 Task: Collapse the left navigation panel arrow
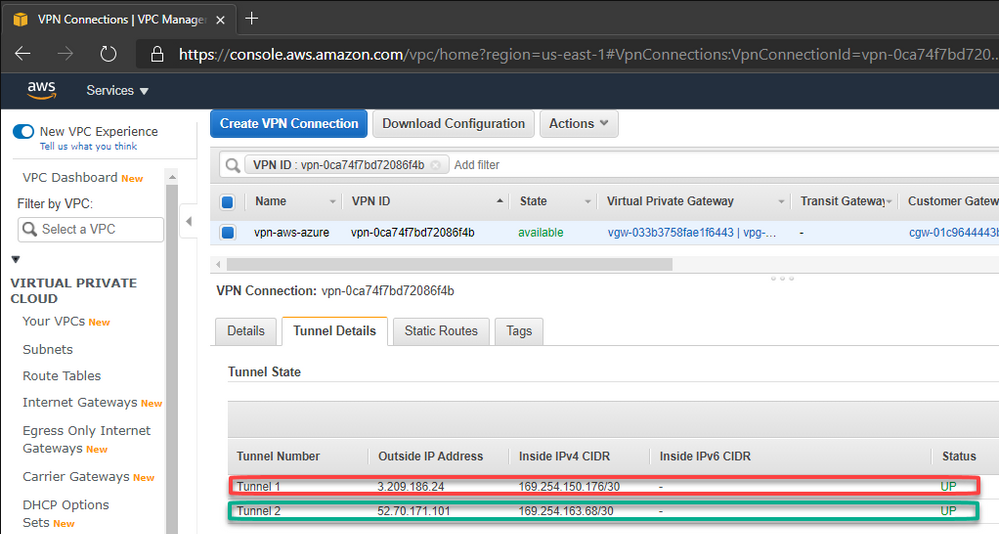tap(189, 221)
